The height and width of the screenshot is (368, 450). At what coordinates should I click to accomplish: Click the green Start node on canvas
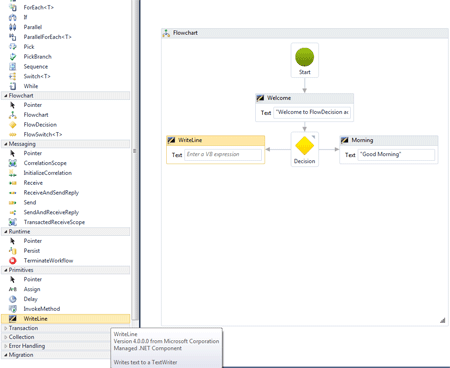pyautogui.click(x=305, y=57)
